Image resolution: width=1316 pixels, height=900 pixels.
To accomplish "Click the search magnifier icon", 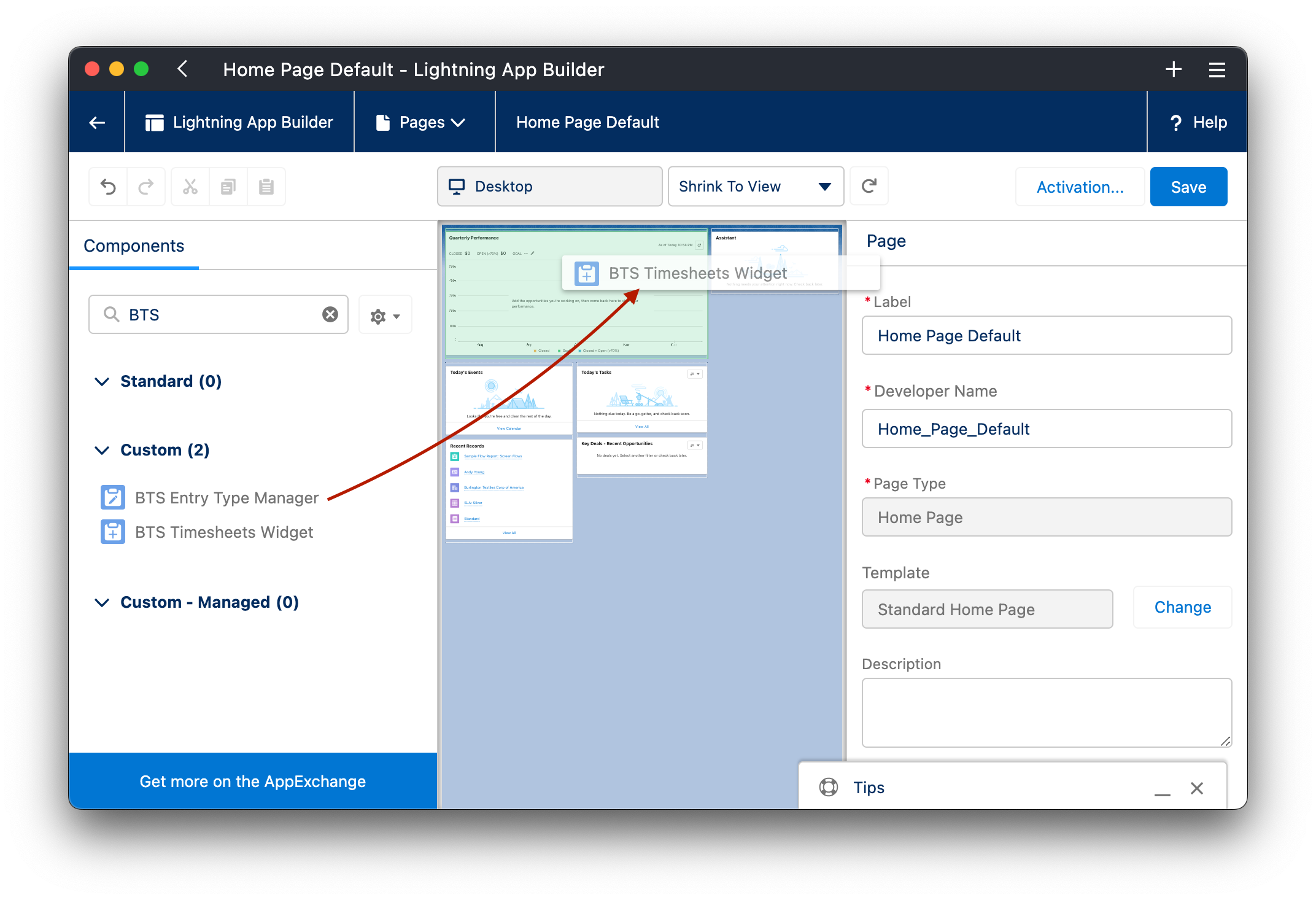I will [x=111, y=314].
